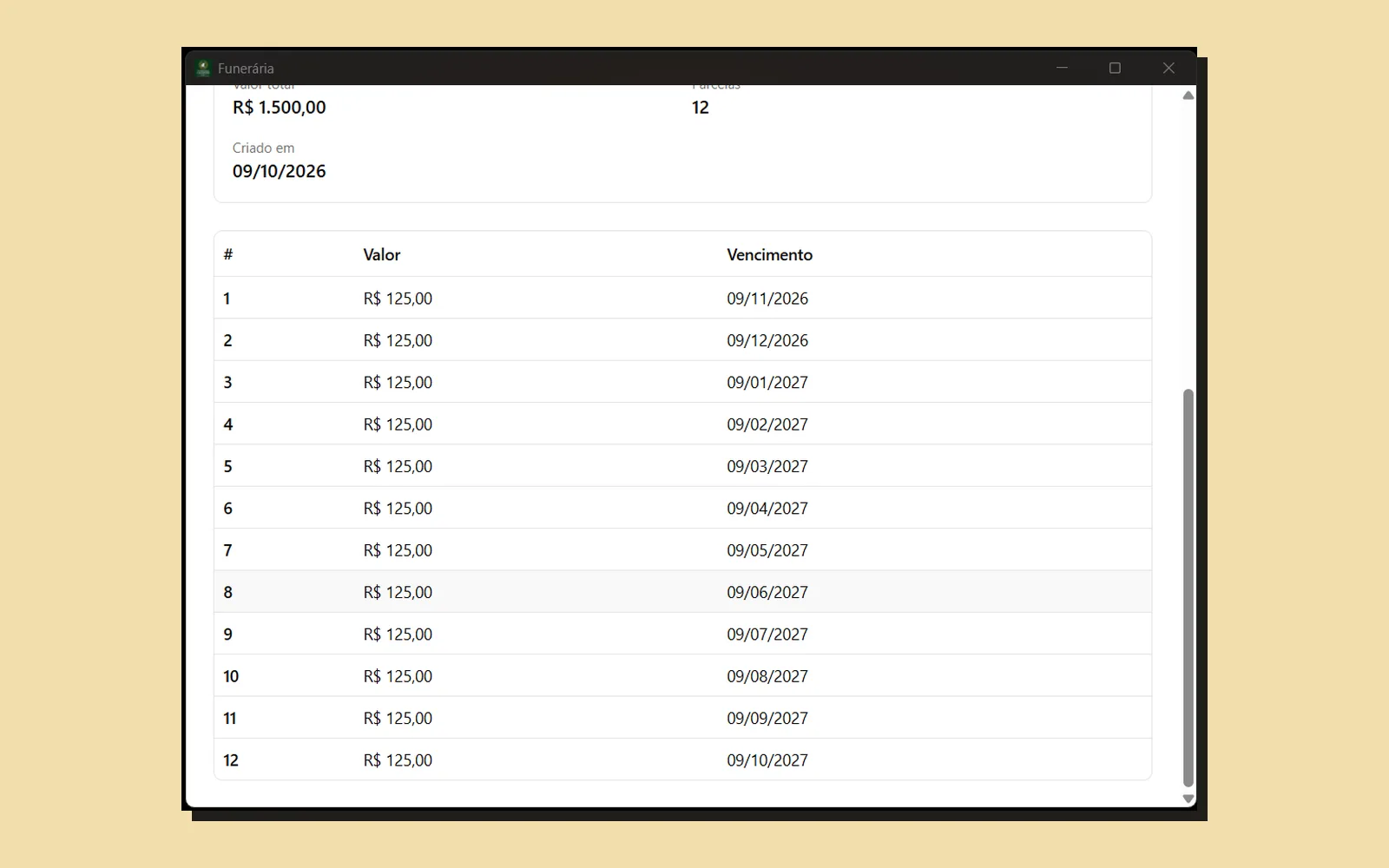The height and width of the screenshot is (868, 1389).
Task: Click due date "09/12/2026" of installment 2
Action: pos(767,340)
